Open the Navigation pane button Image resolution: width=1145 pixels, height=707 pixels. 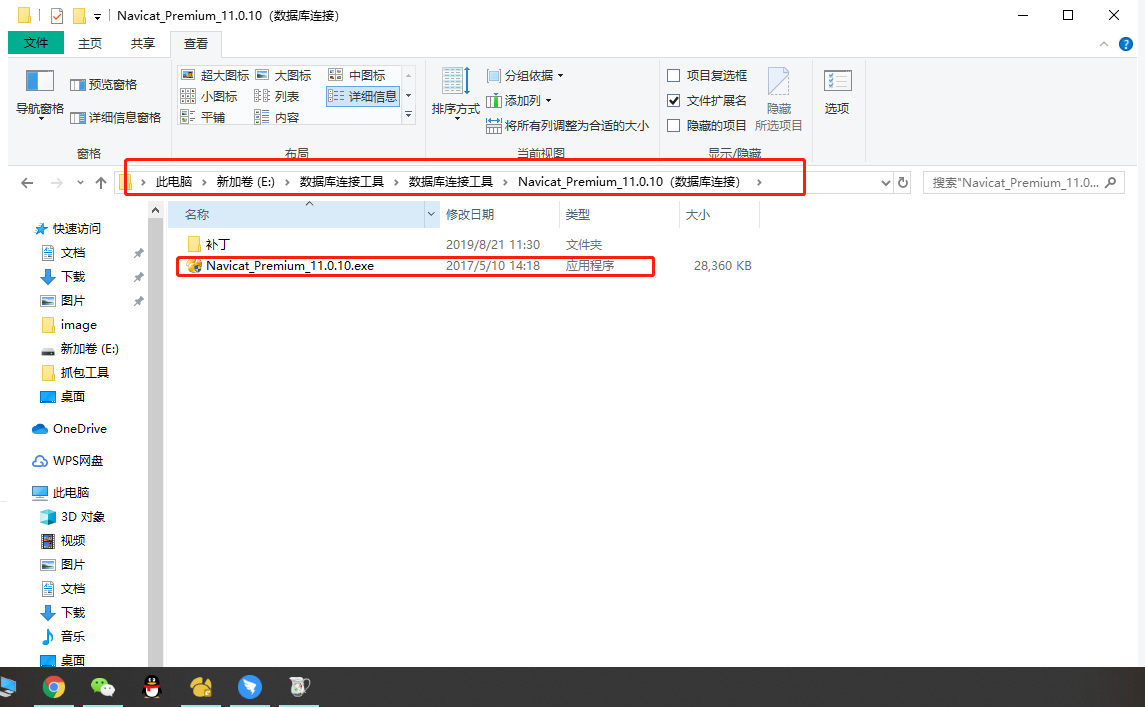coord(39,93)
